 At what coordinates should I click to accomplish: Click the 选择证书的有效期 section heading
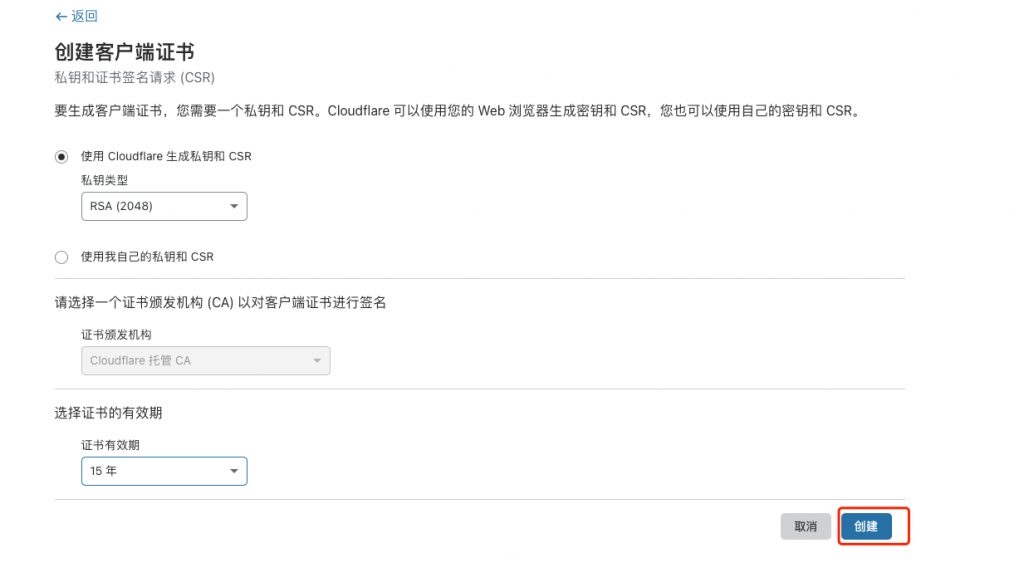click(122, 412)
